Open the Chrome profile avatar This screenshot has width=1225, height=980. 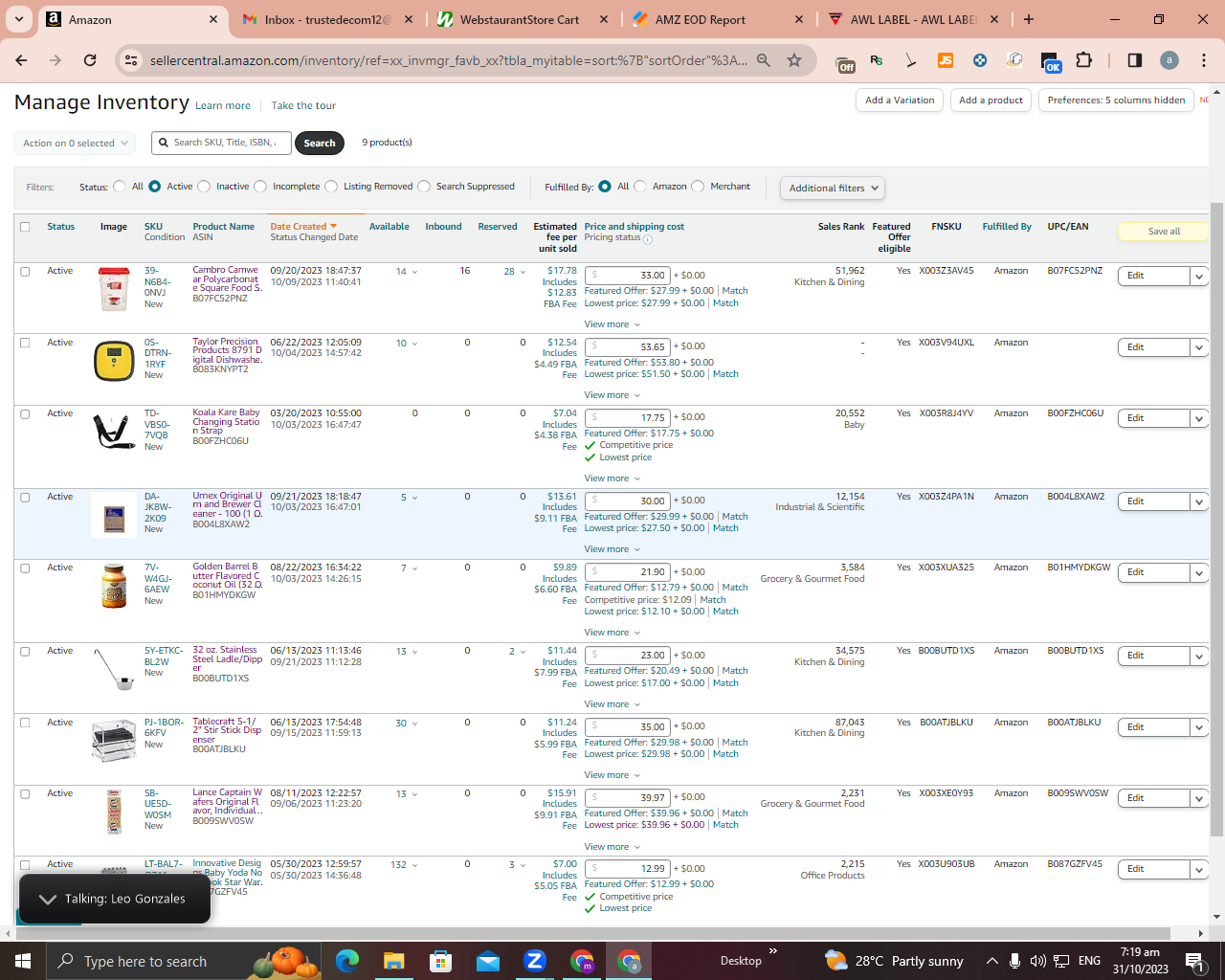click(x=1169, y=60)
